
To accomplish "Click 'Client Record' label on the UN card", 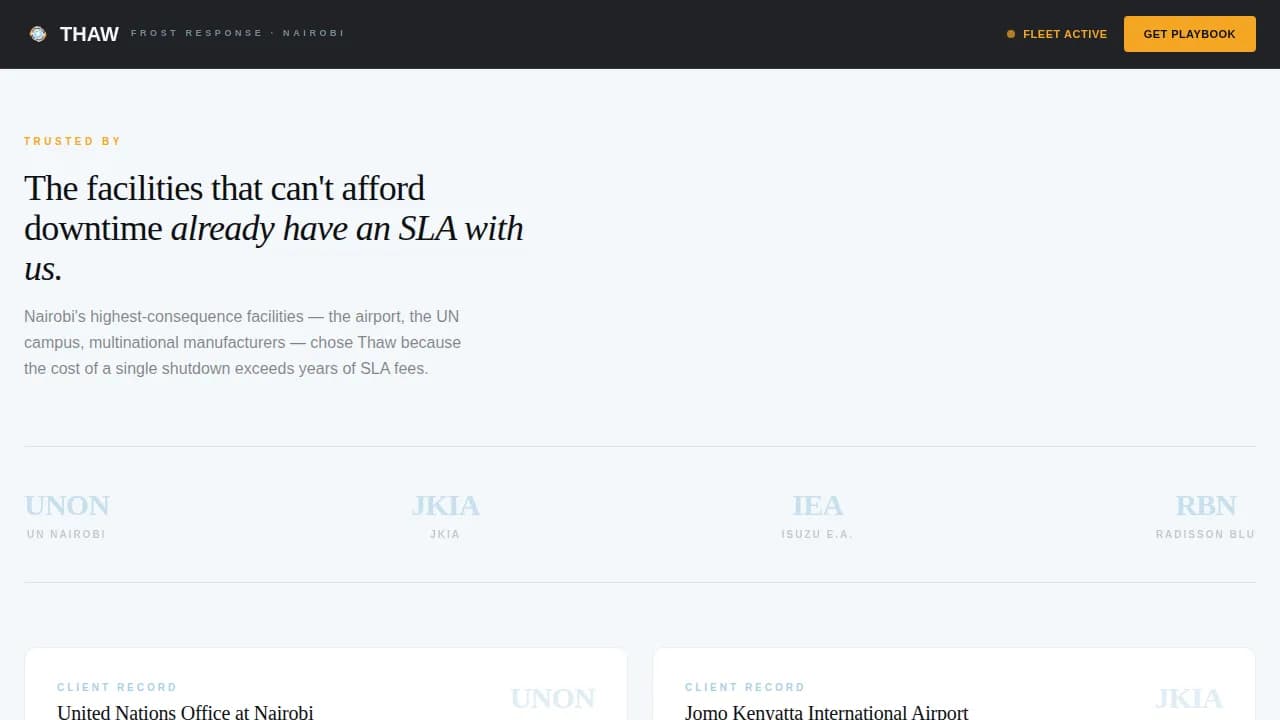I will (x=117, y=687).
